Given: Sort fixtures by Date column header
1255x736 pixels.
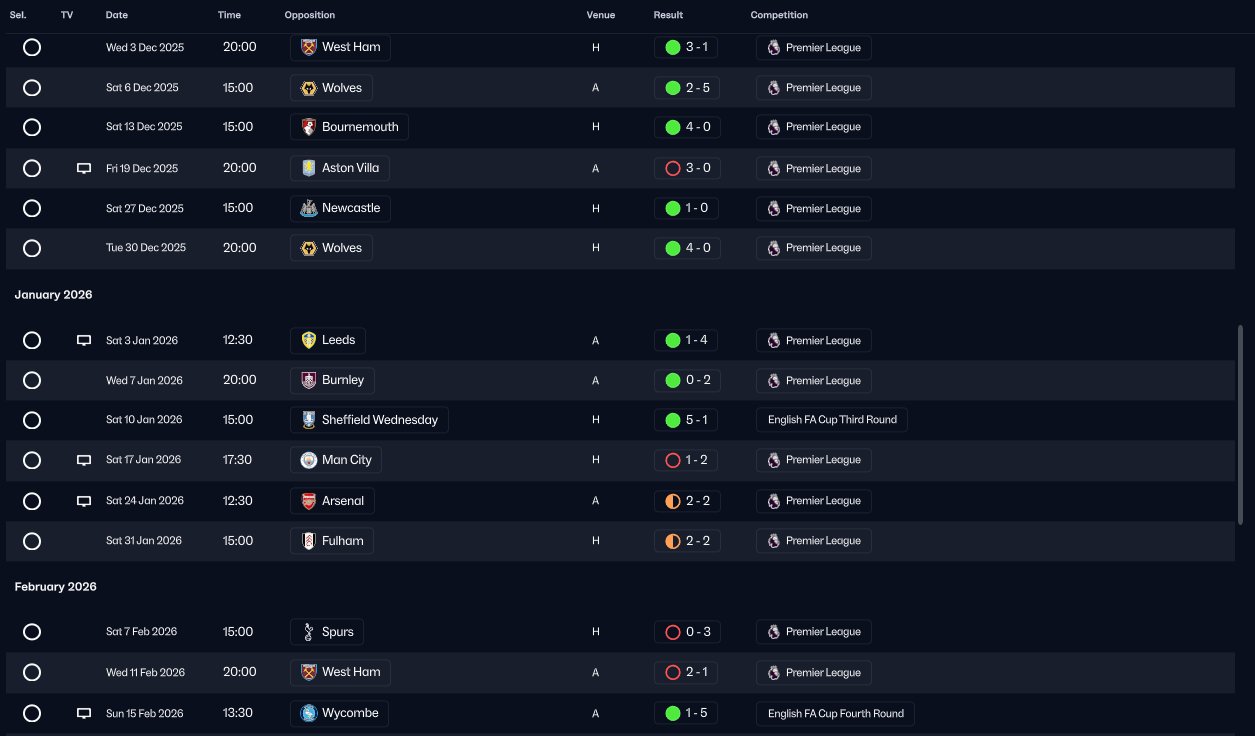Looking at the screenshot, I should [117, 15].
